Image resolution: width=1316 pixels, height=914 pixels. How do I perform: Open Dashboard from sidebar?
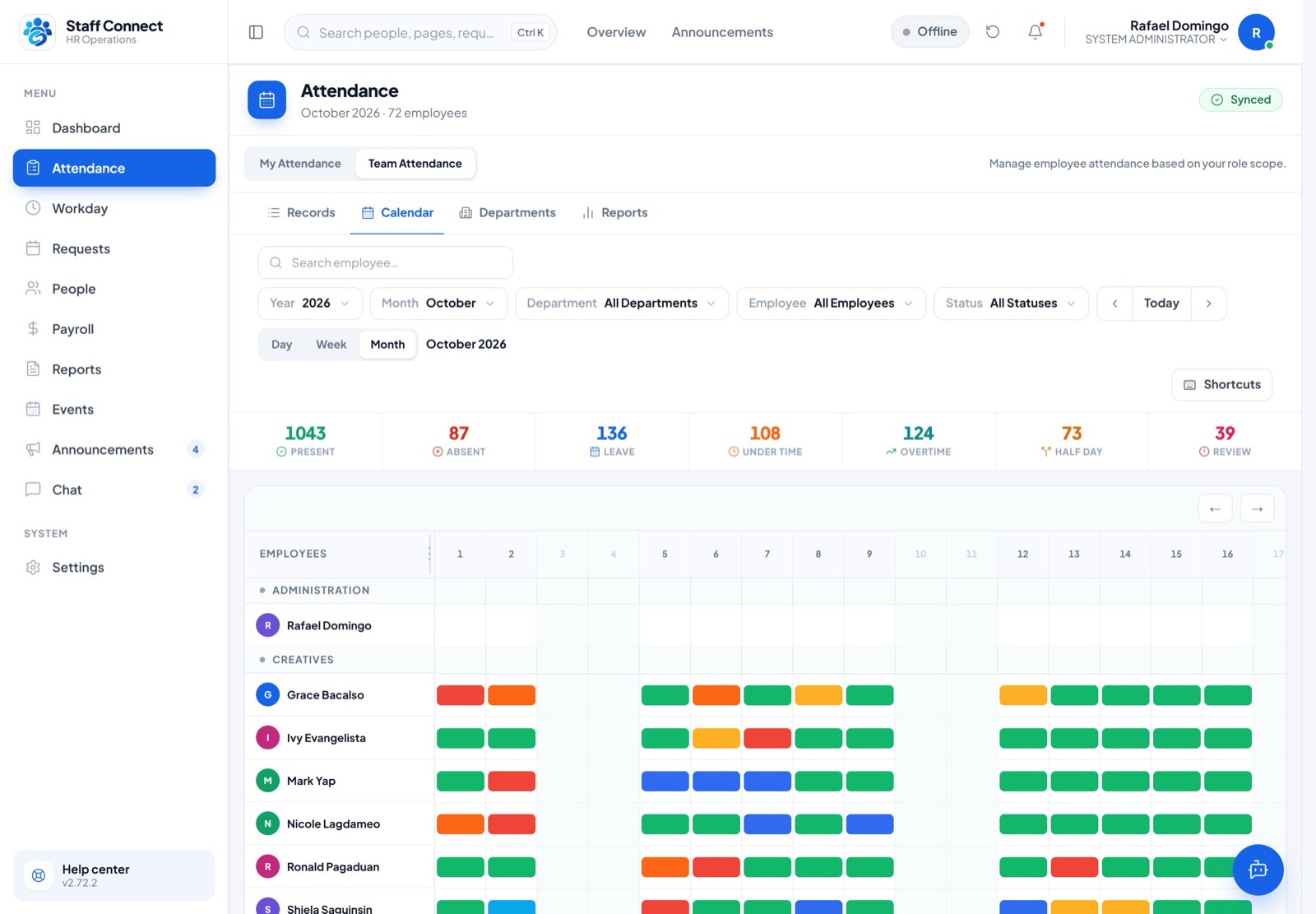tap(114, 128)
